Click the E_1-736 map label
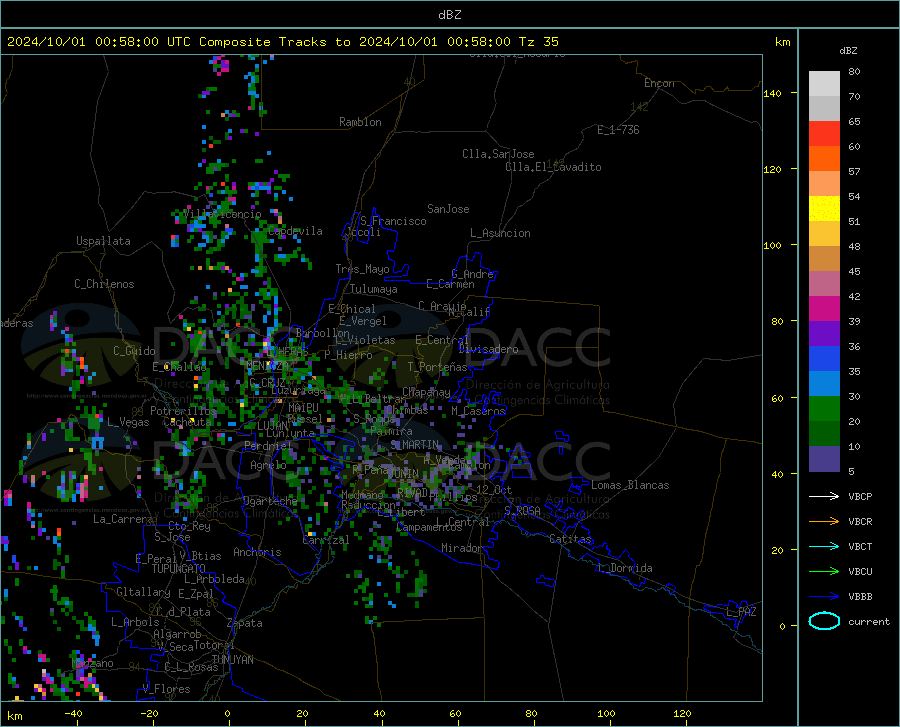Viewport: 900px width, 727px height. point(618,130)
